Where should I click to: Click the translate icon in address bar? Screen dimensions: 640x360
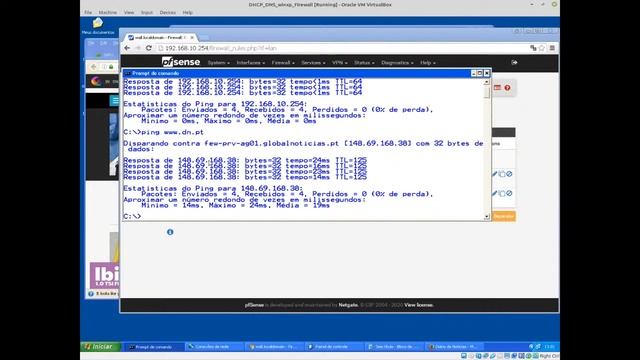[x=533, y=48]
